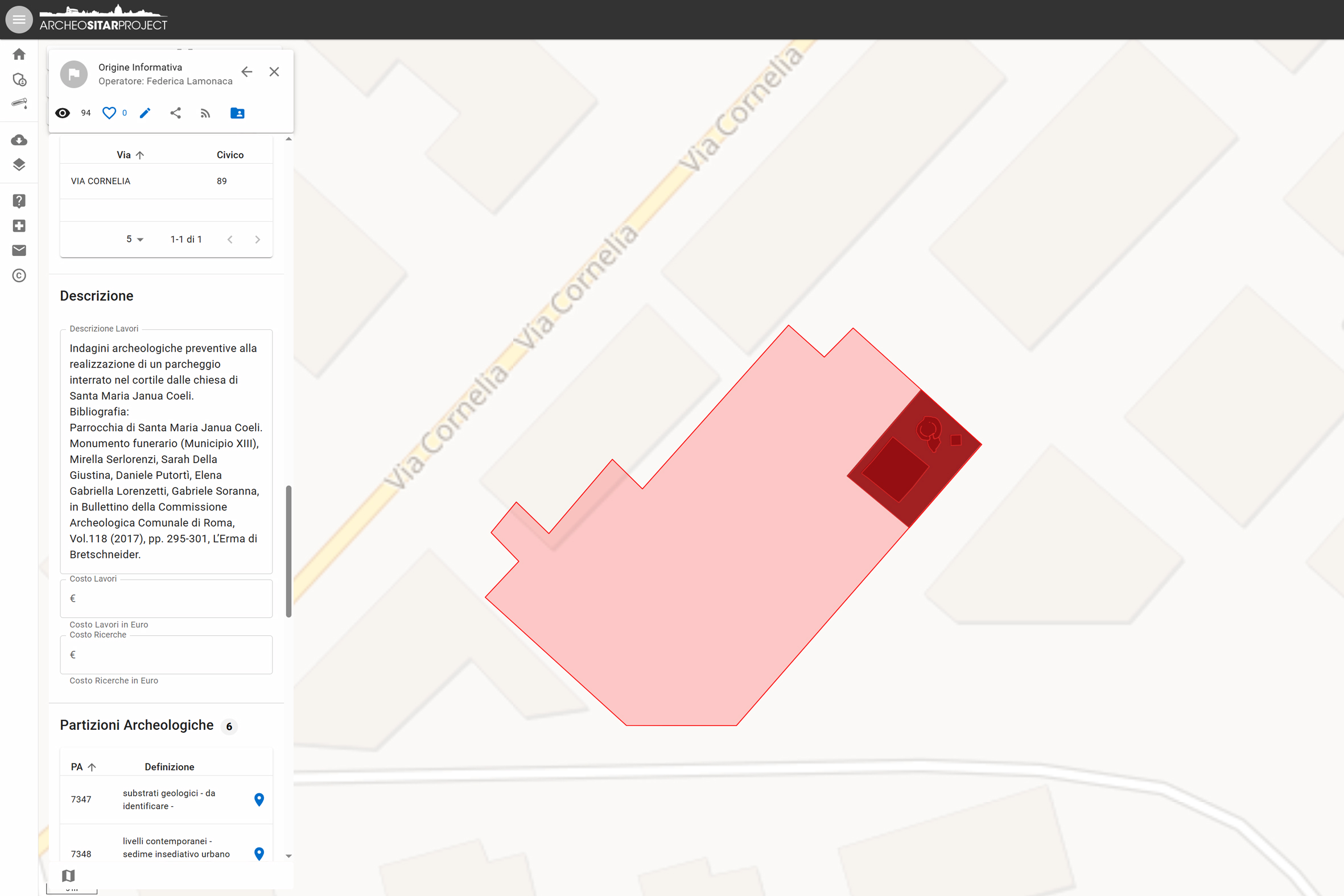Click the Definizione column header

coord(169,767)
